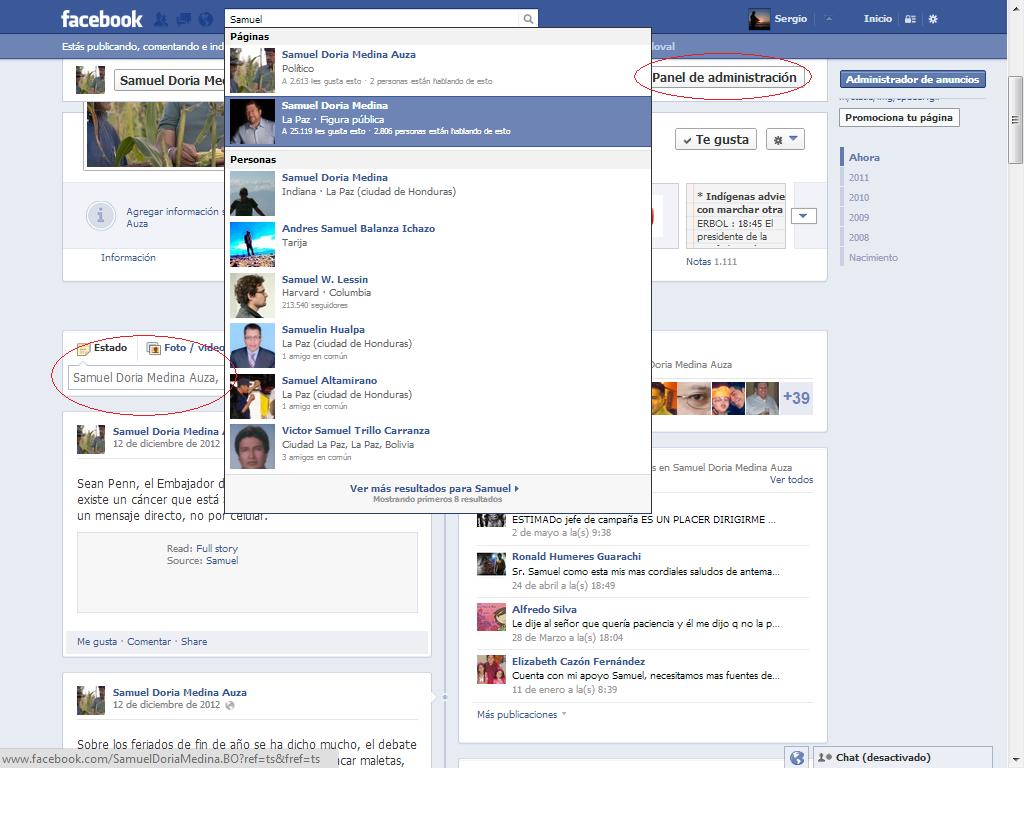Open privacy shortcuts lock icon

pos(910,19)
